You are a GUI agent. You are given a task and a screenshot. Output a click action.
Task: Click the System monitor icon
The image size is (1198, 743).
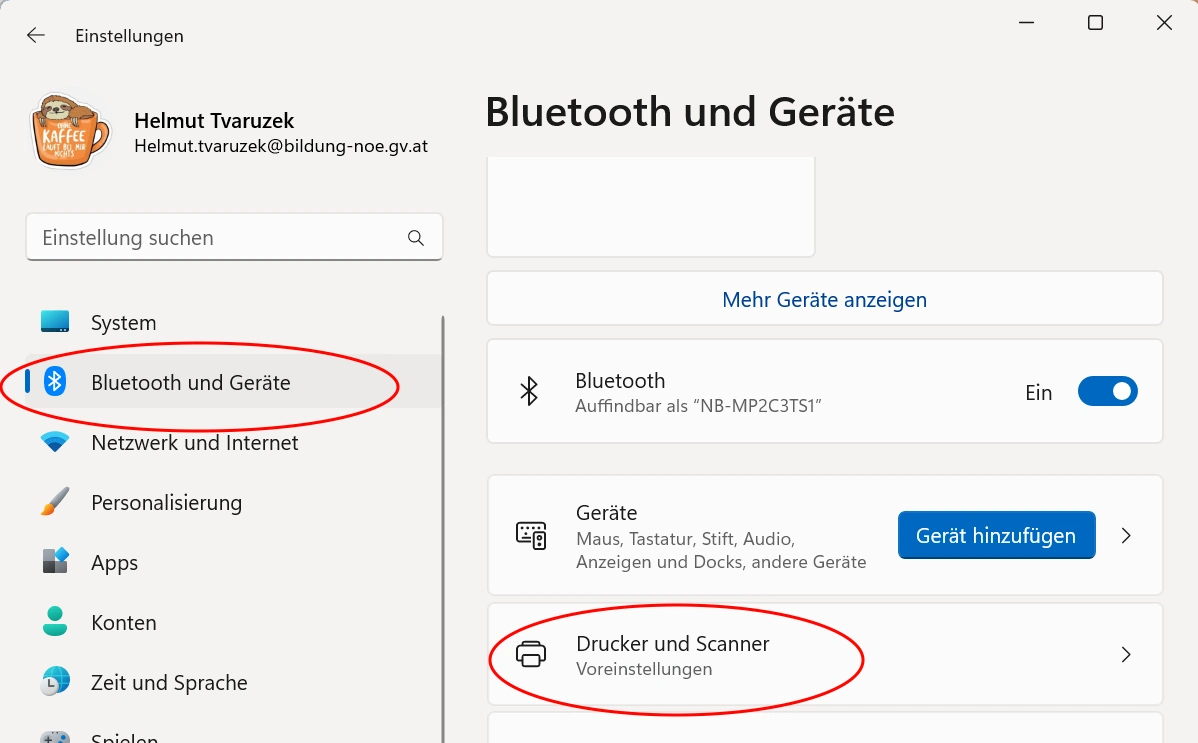[x=55, y=322]
